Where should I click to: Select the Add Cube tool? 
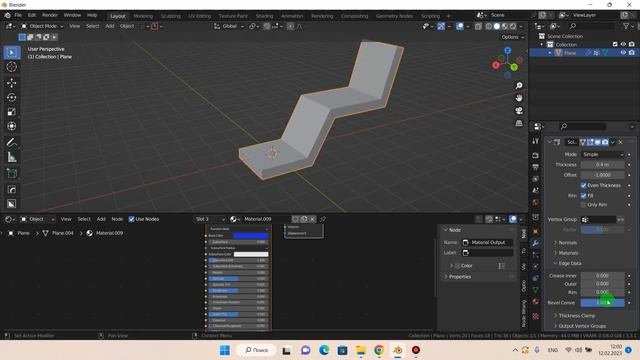coord(11,173)
